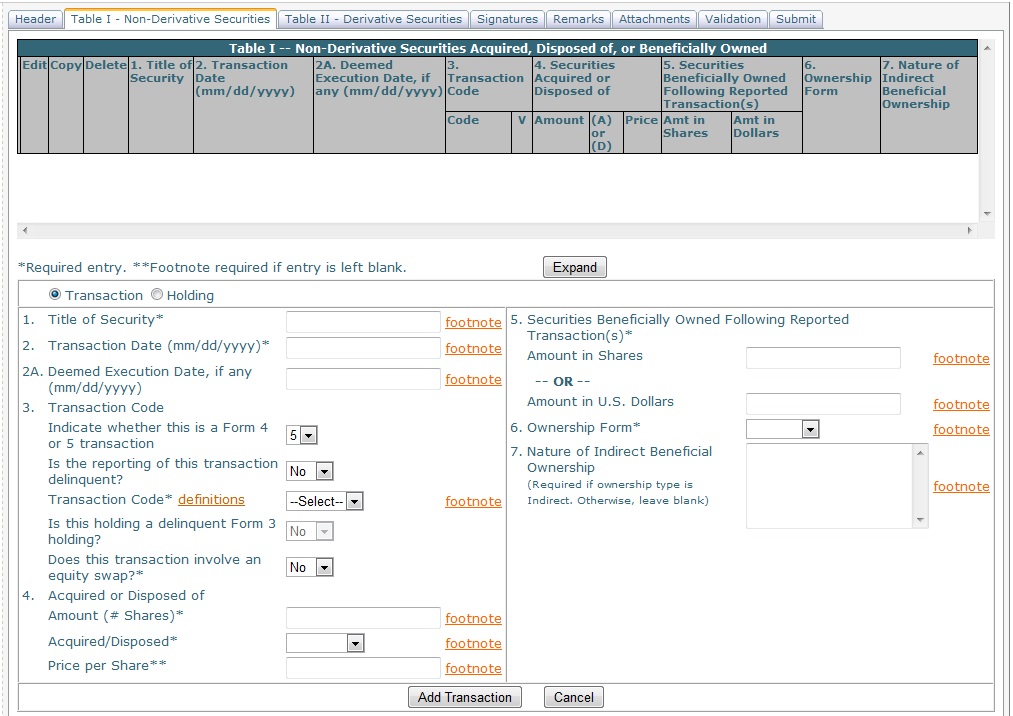Image resolution: width=1013 pixels, height=716 pixels.
Task: Open the delinquent transaction reporting dropdown
Action: 310,471
